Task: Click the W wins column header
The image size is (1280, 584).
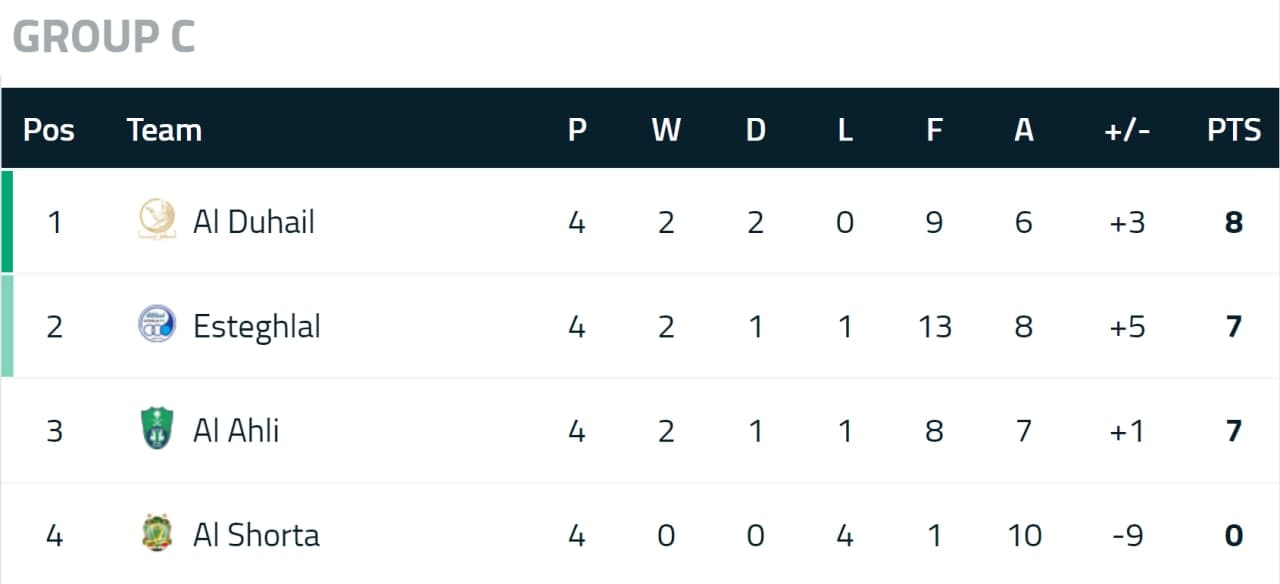Action: pos(666,130)
